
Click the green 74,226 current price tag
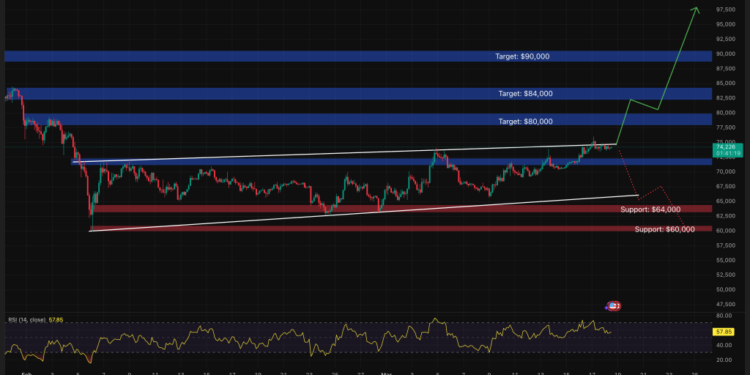[726, 147]
